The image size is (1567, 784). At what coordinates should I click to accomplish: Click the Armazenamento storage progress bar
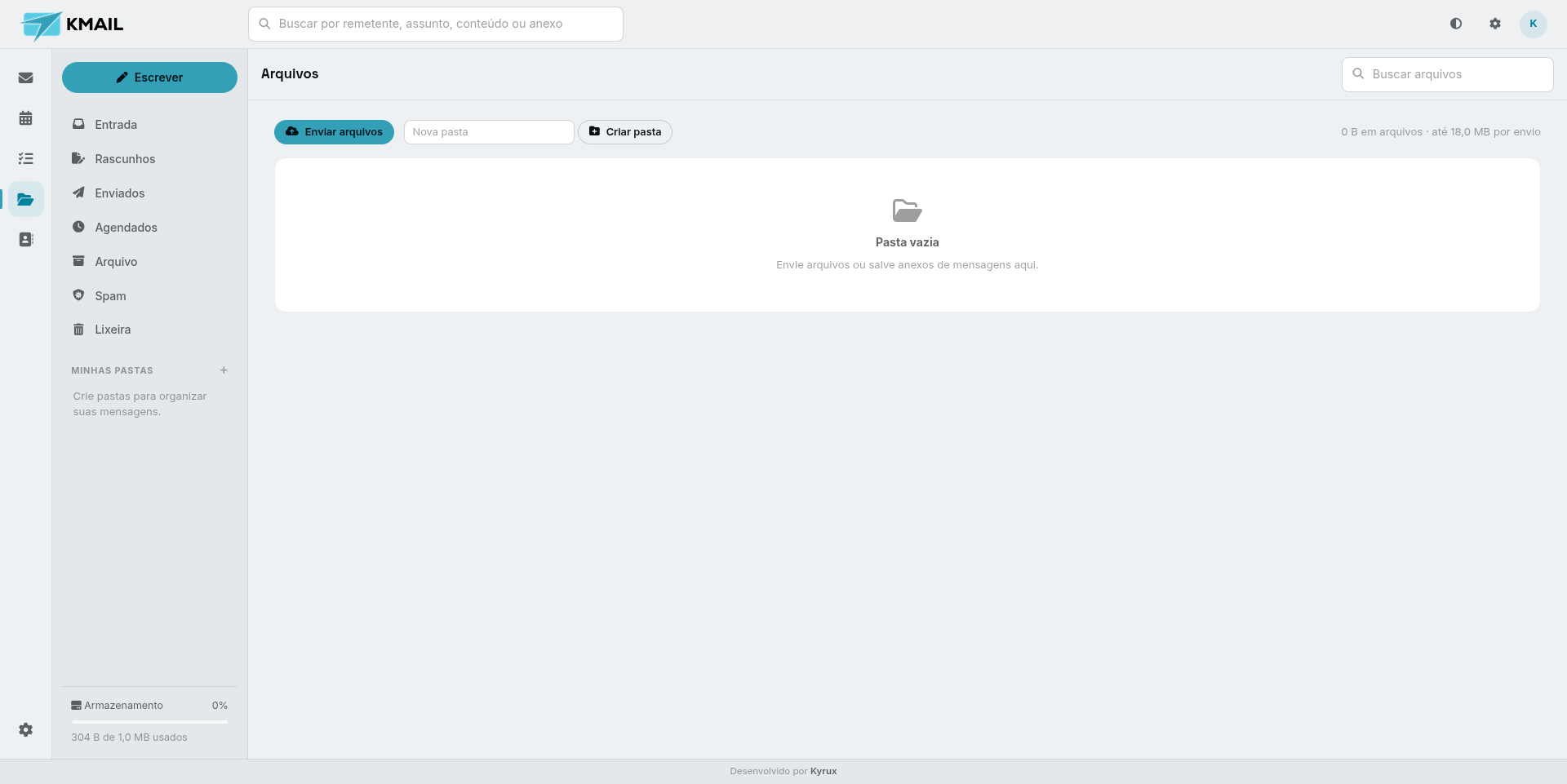(149, 722)
